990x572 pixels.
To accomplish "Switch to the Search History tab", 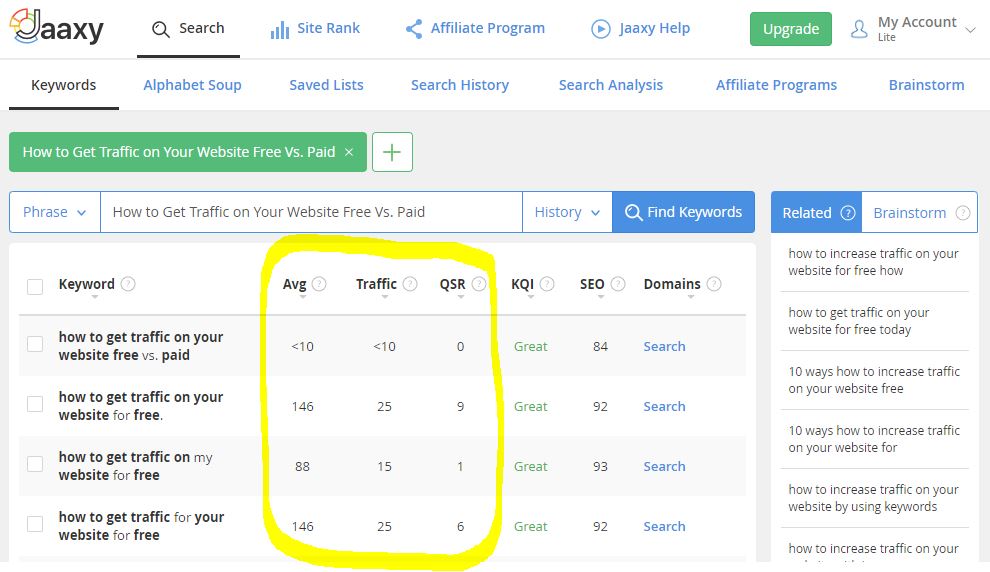I will coord(460,85).
